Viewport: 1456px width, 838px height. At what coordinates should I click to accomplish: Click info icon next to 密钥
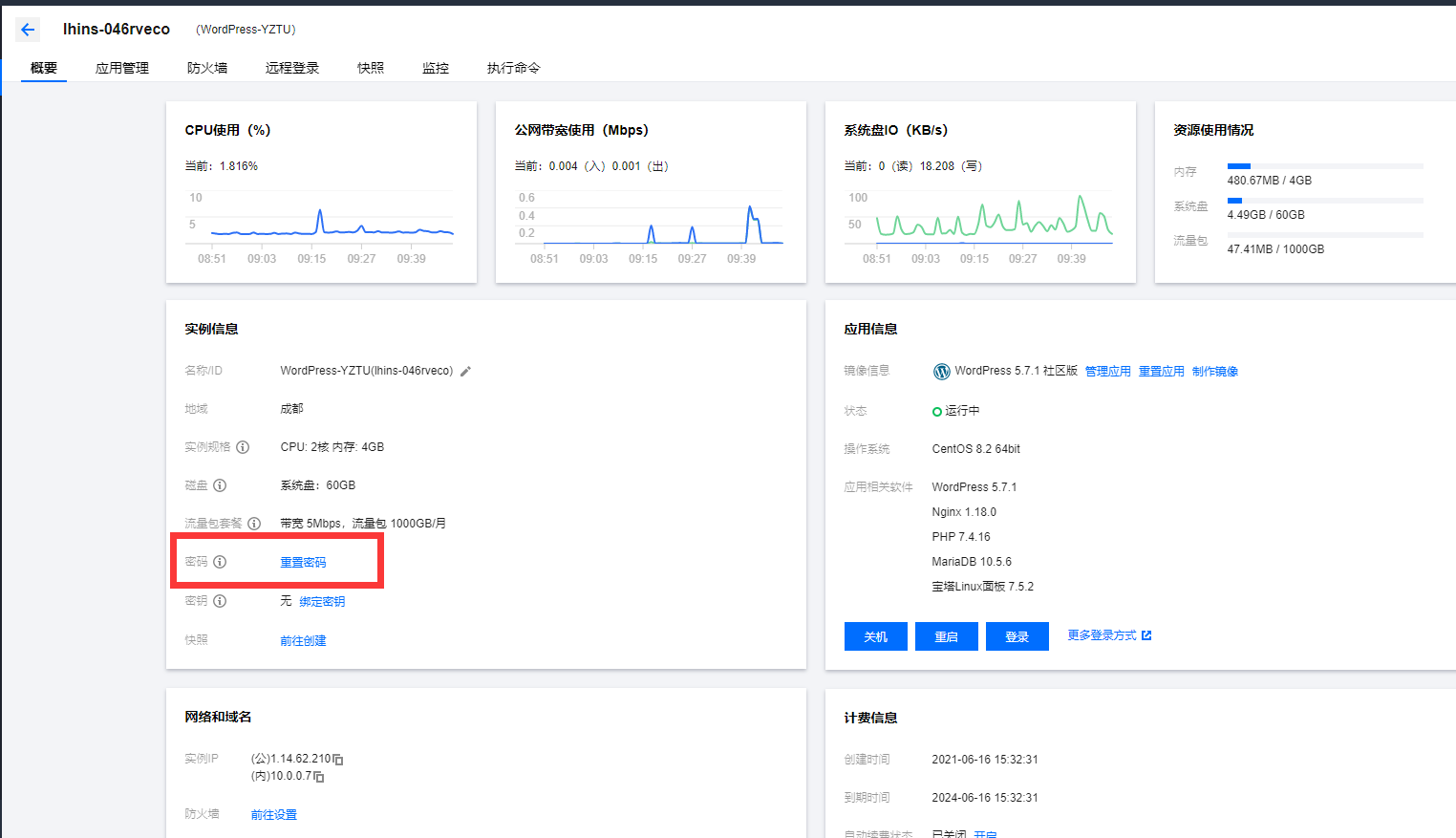[x=220, y=601]
